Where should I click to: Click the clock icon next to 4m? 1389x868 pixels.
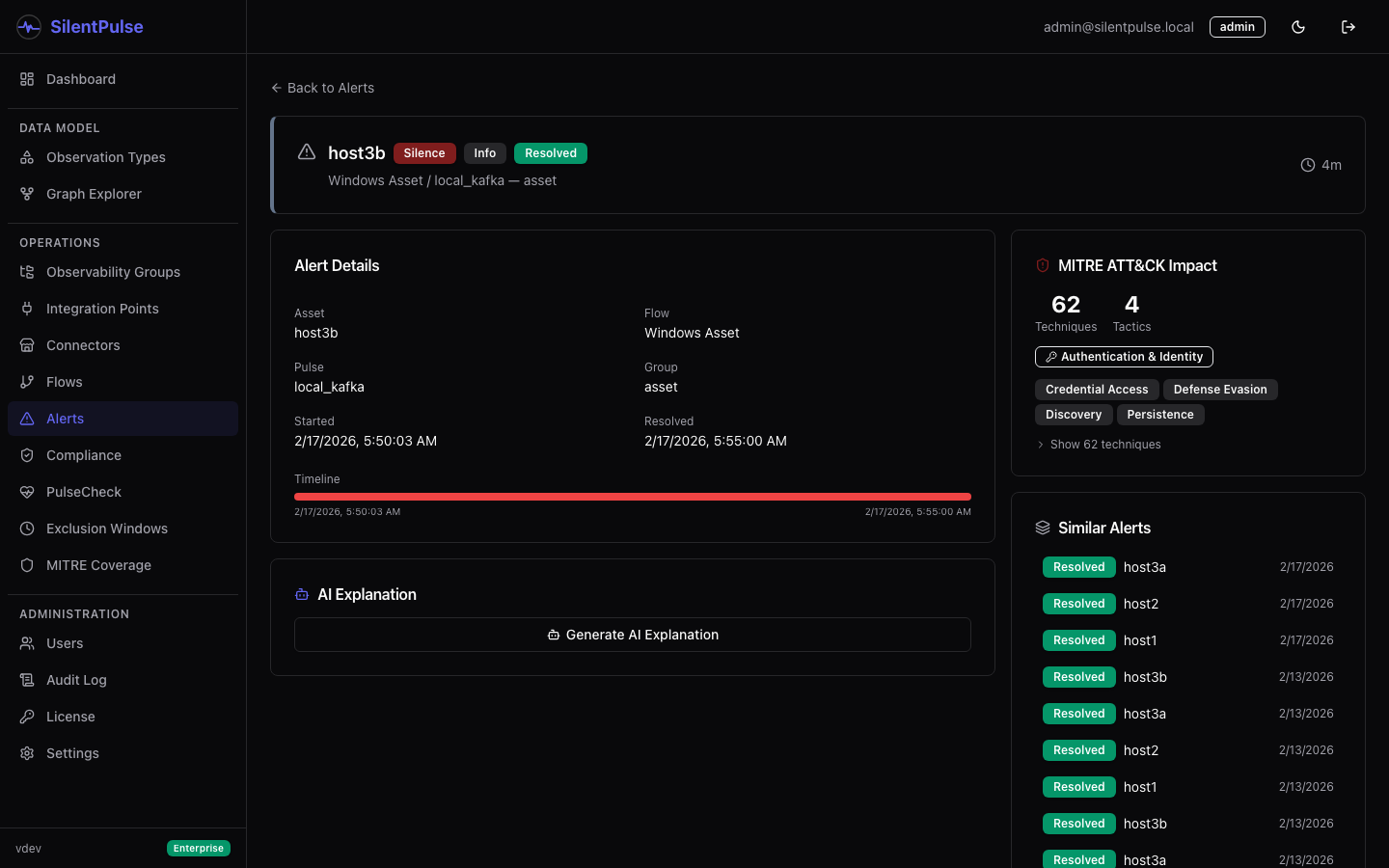(x=1308, y=165)
